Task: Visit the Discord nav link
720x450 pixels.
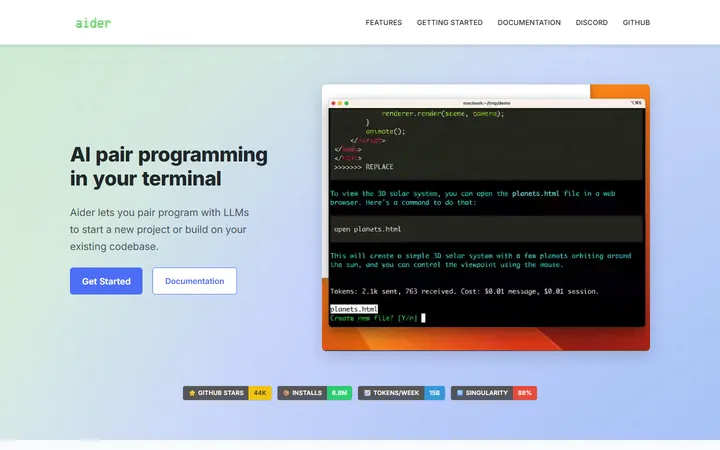Action: tap(591, 22)
